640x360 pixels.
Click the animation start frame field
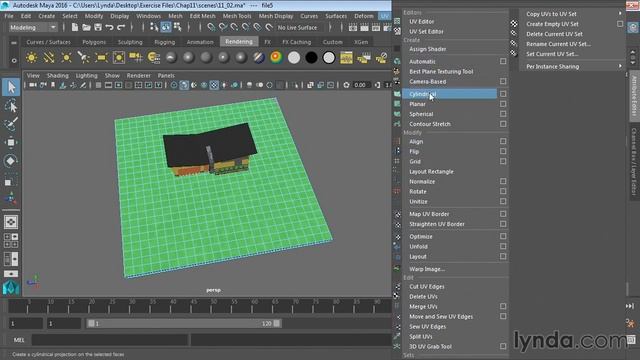(26, 323)
